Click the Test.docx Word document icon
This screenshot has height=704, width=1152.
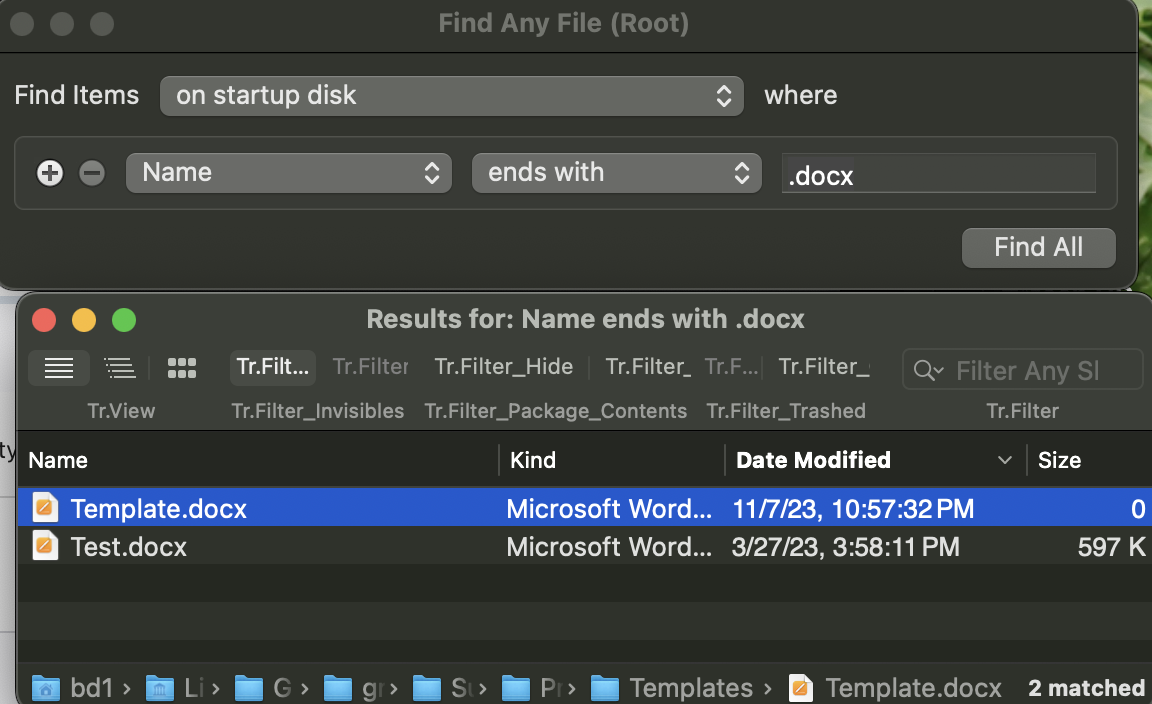[44, 546]
